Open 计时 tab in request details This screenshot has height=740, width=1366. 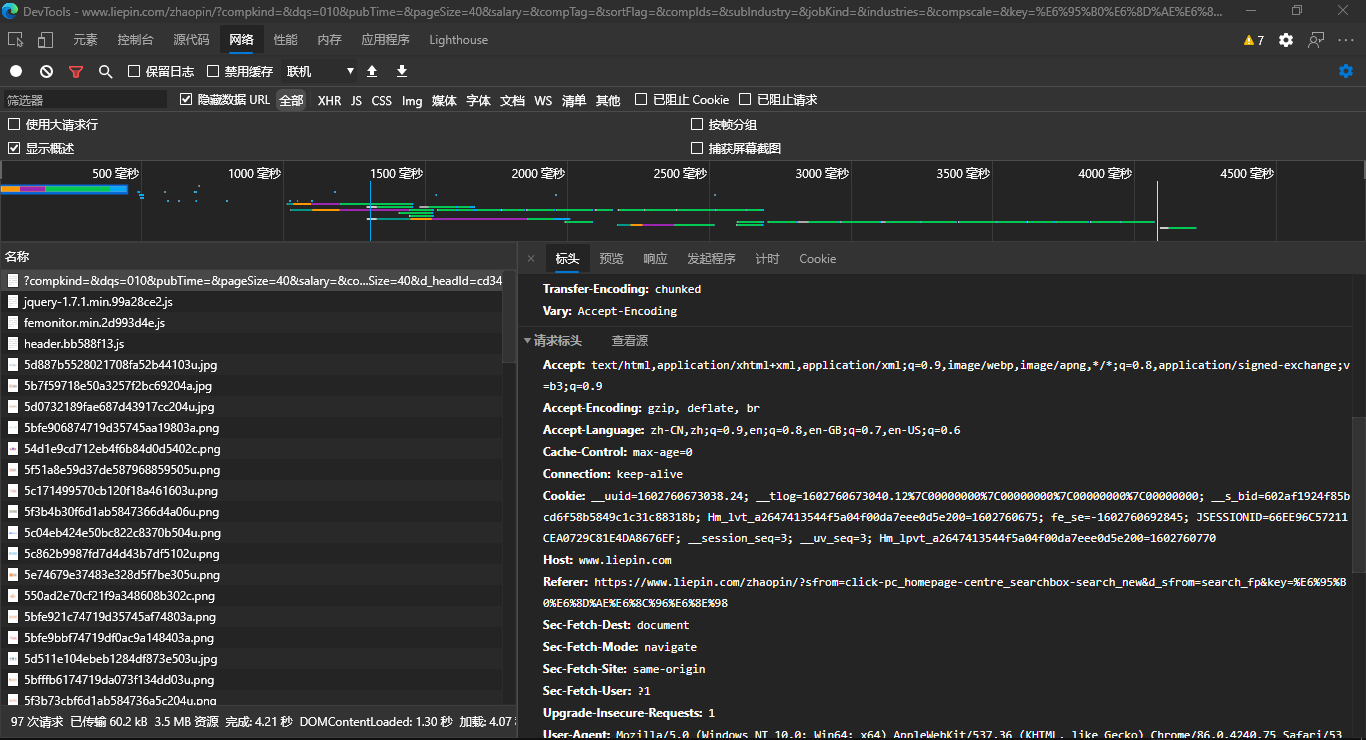767,258
